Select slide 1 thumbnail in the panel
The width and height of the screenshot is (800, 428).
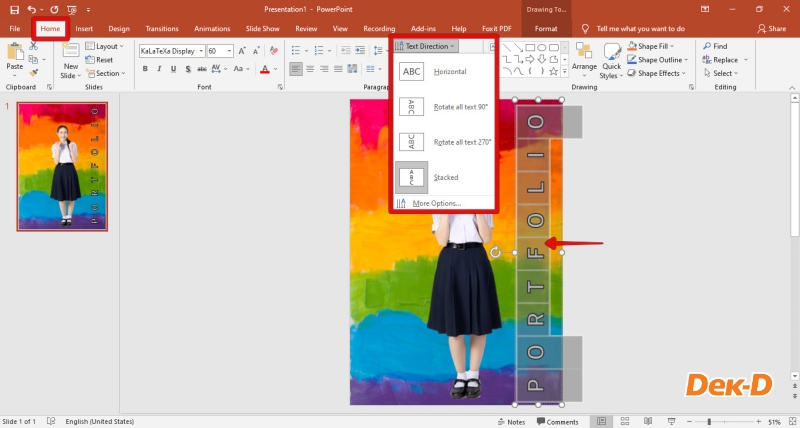[x=62, y=166]
